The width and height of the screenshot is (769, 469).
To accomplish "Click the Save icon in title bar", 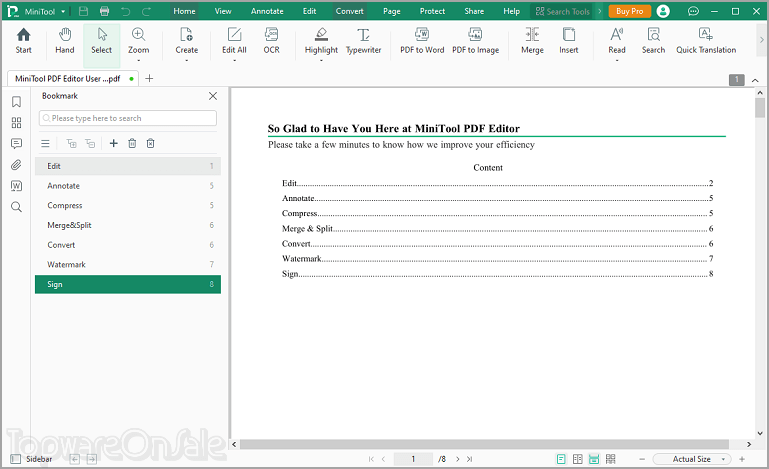I will coord(83,11).
